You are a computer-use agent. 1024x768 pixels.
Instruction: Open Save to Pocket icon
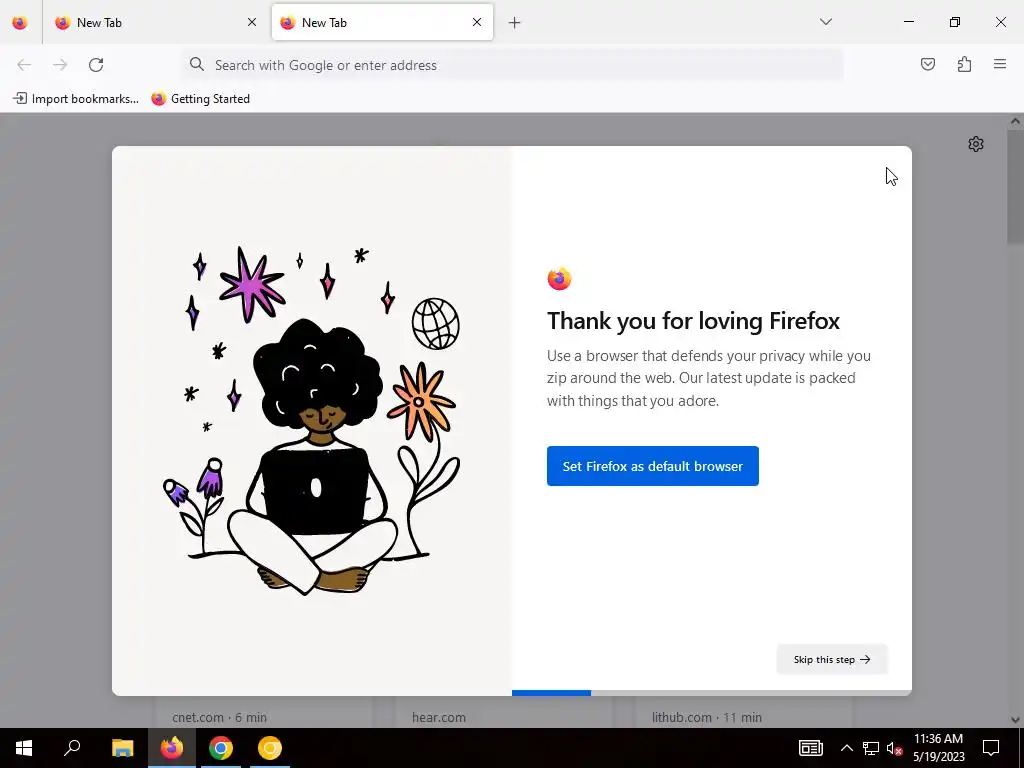928,64
